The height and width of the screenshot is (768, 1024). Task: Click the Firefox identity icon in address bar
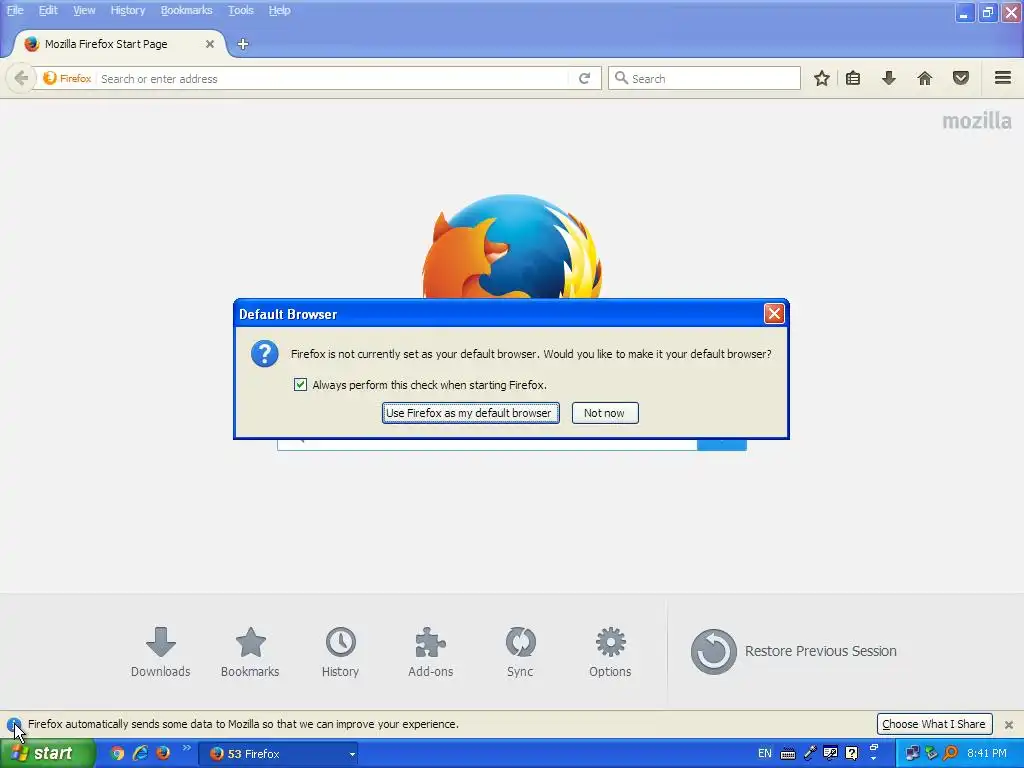67,78
